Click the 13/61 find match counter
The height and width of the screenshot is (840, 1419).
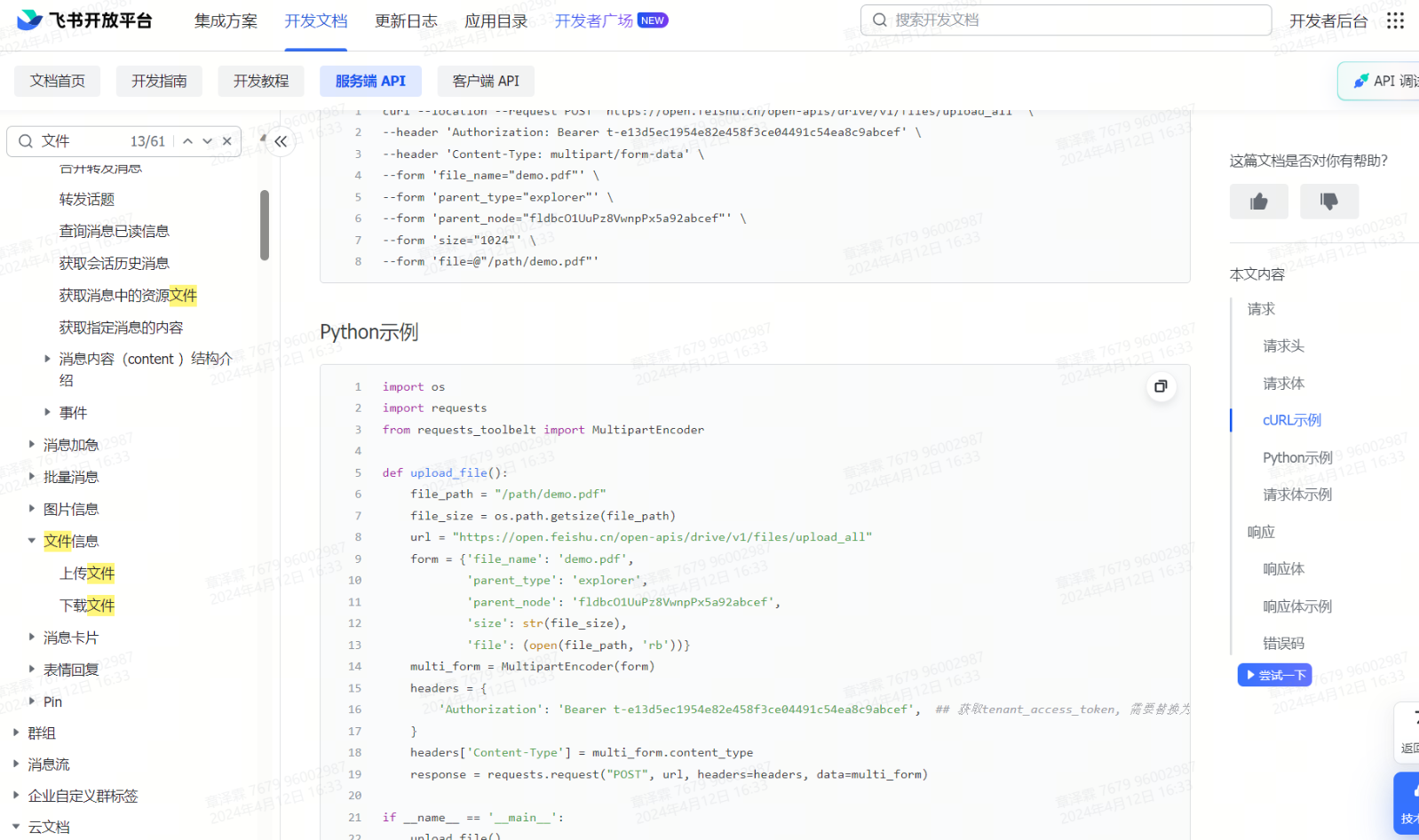pyautogui.click(x=147, y=141)
